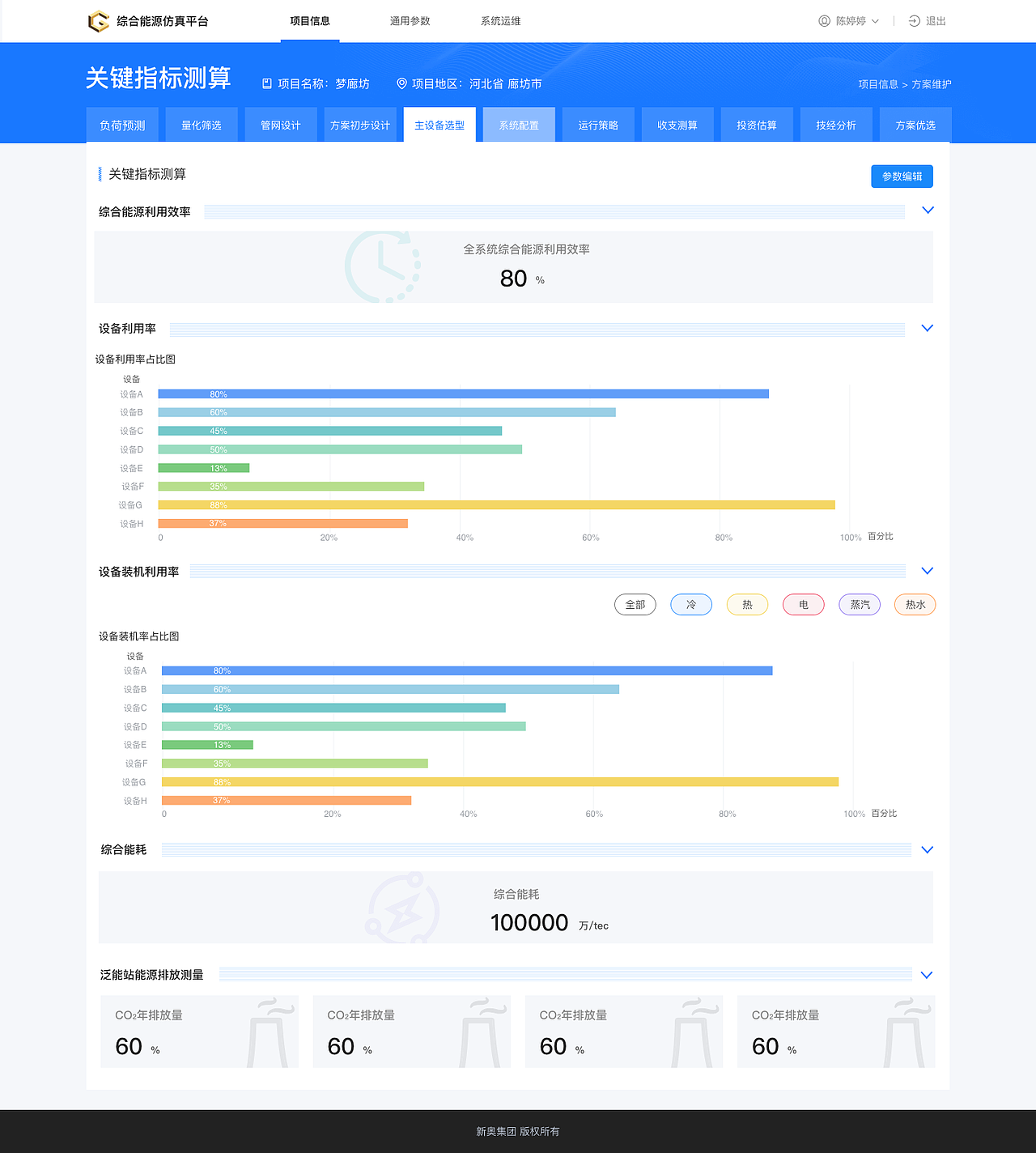This screenshot has width=1036, height=1153.
Task: Collapse the 设备利用率 section
Action: click(928, 328)
